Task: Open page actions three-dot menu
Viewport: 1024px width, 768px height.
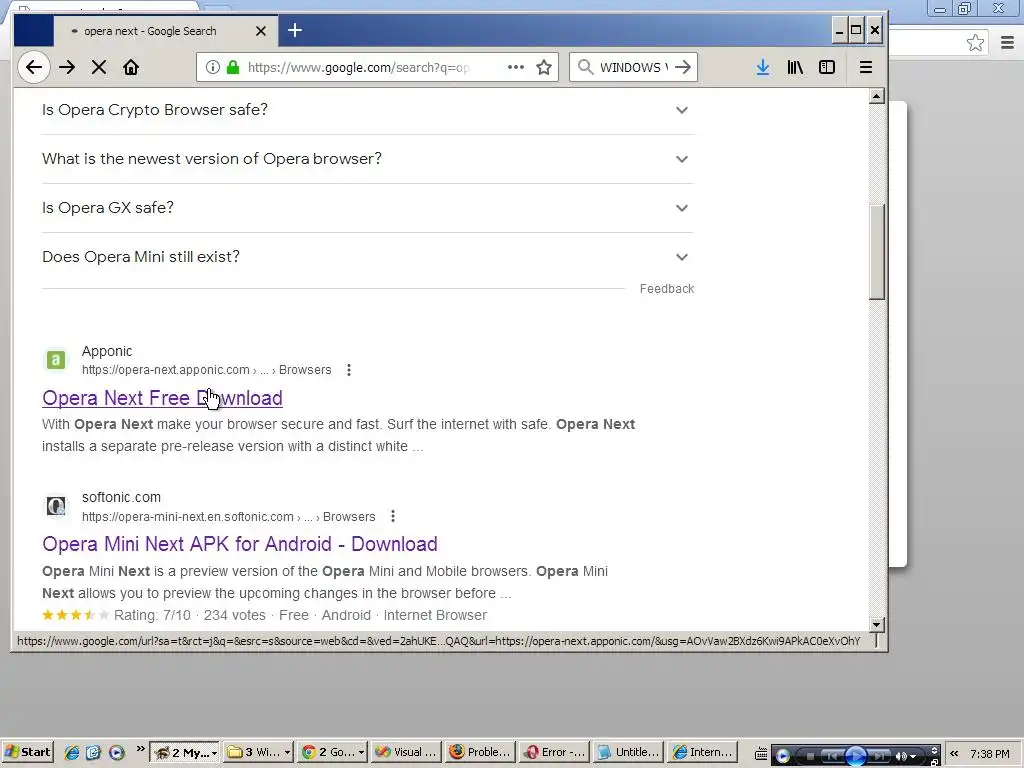Action: (x=516, y=67)
